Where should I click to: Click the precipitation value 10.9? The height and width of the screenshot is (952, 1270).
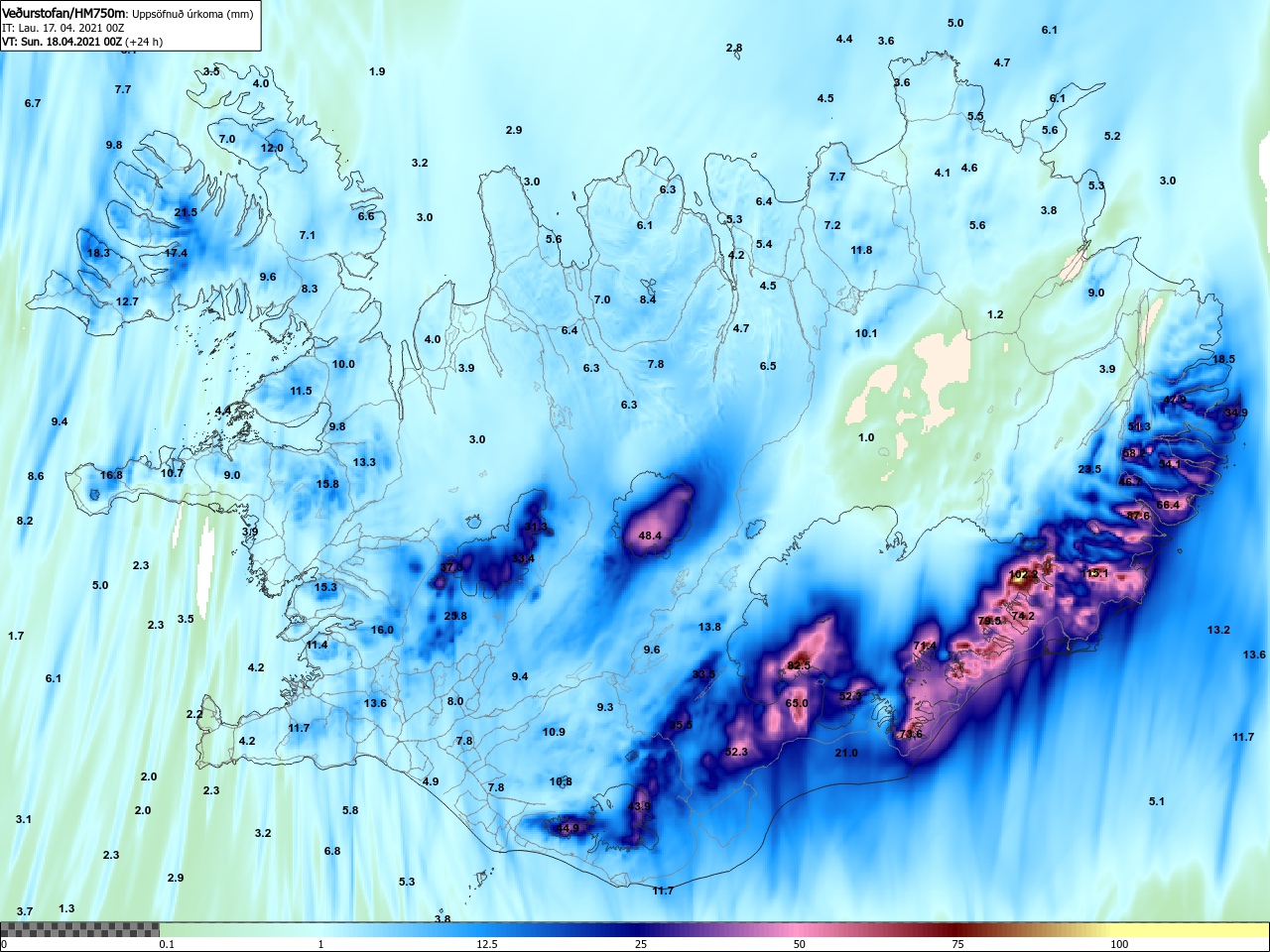tap(554, 732)
